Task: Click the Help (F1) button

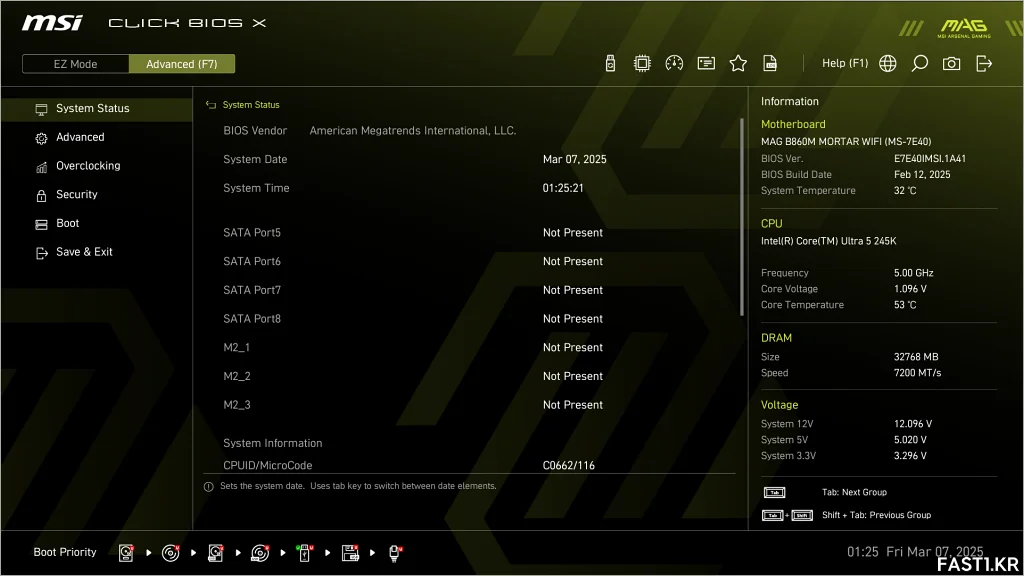Action: point(845,63)
